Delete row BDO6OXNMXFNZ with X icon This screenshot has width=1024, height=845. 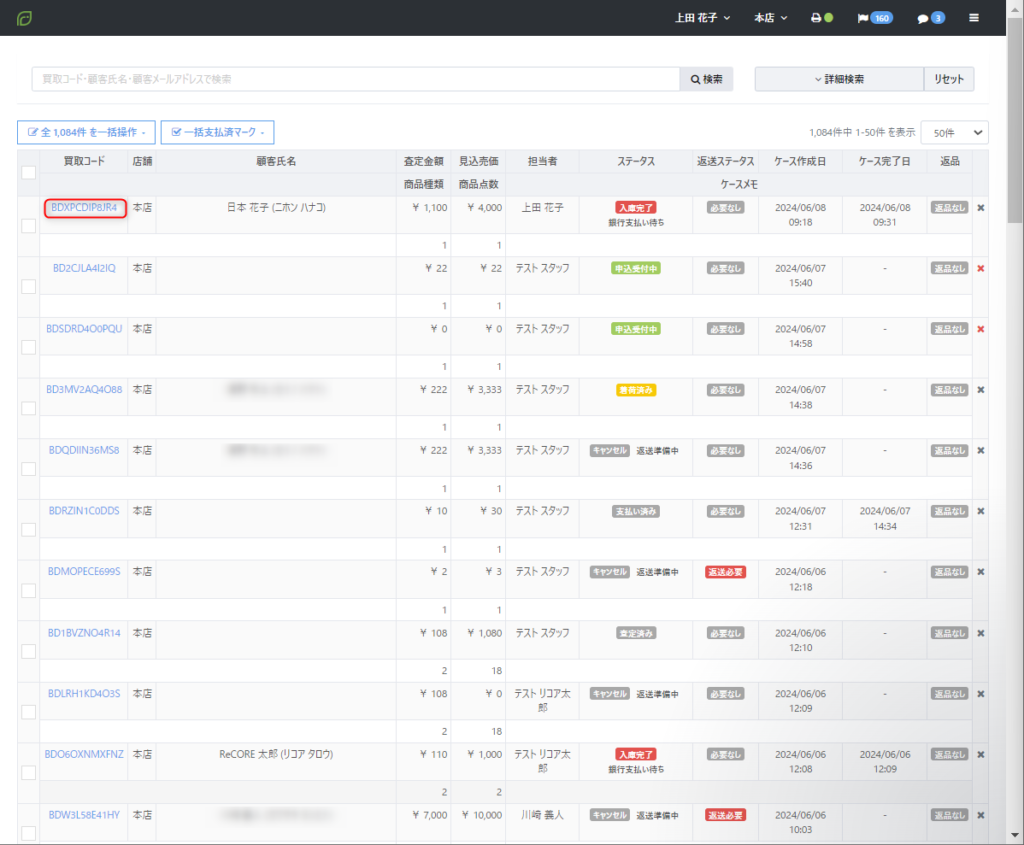(980, 755)
